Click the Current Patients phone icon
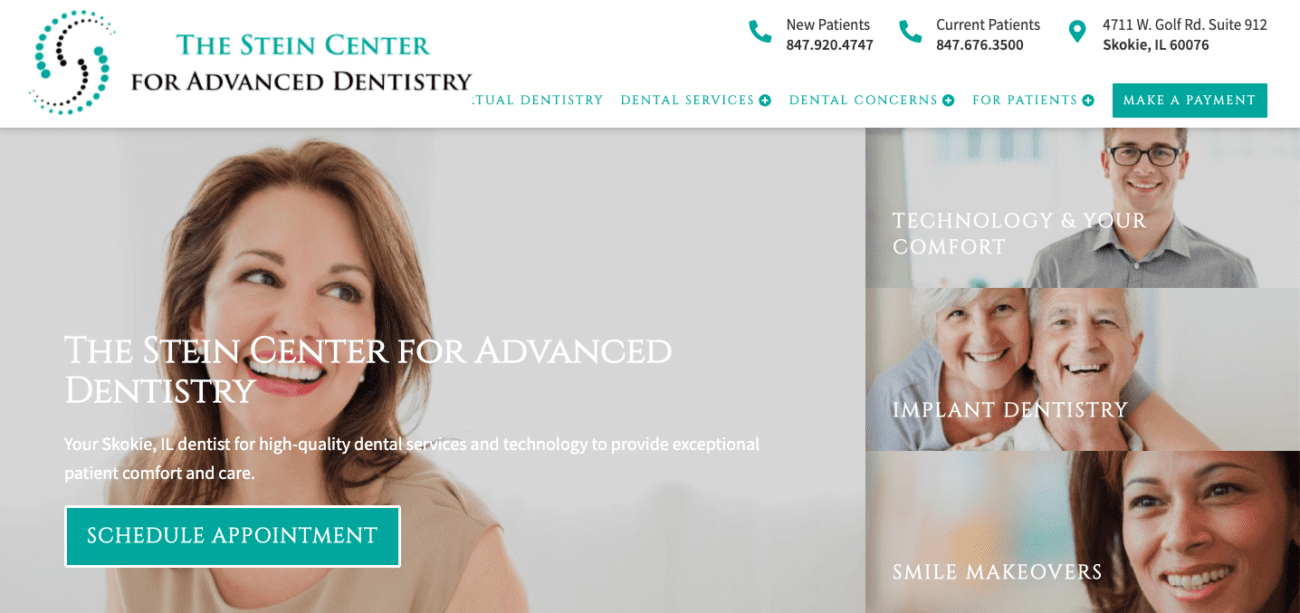This screenshot has height=613, width=1300. (x=910, y=32)
